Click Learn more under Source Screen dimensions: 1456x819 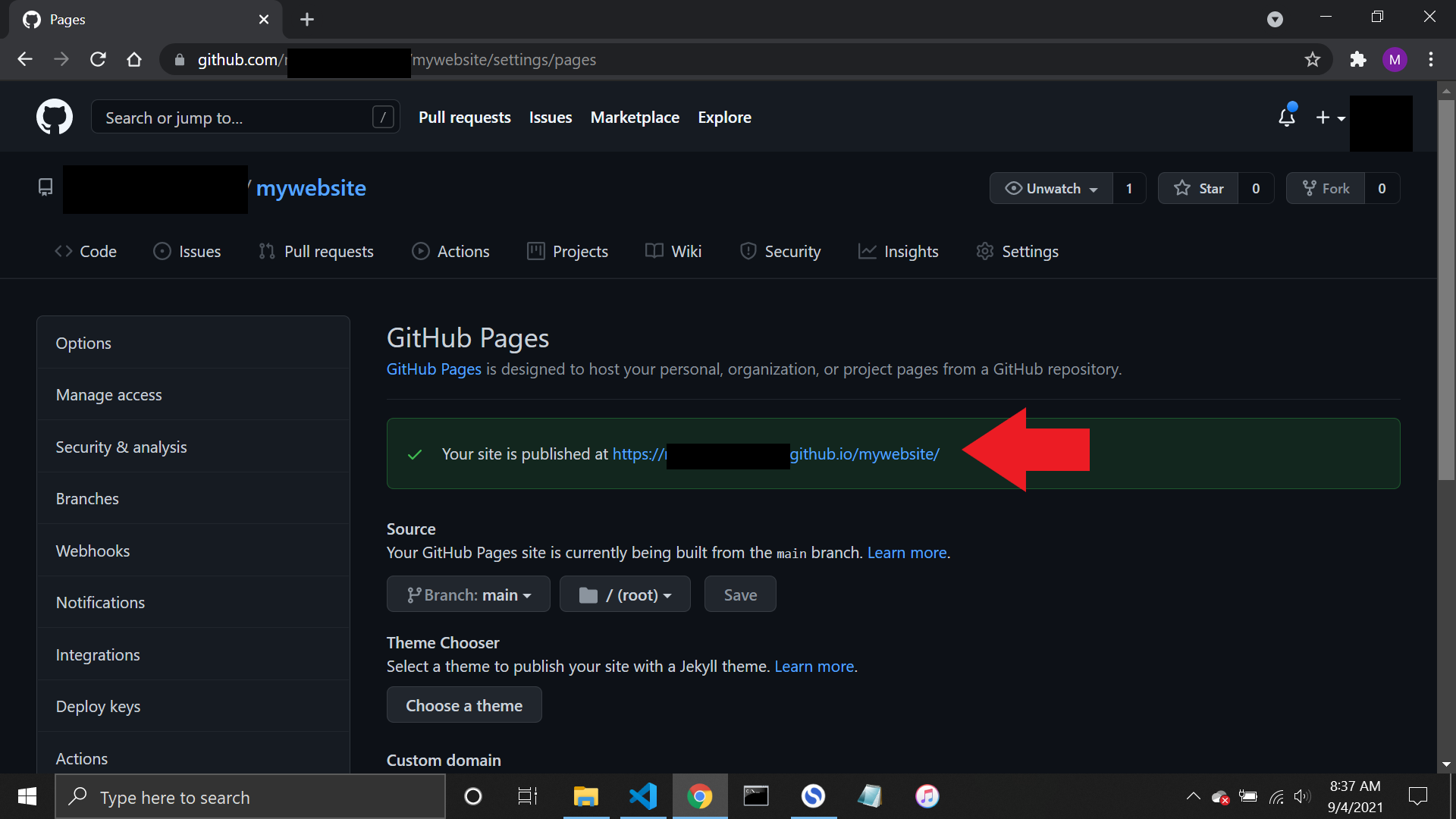pyautogui.click(x=907, y=553)
